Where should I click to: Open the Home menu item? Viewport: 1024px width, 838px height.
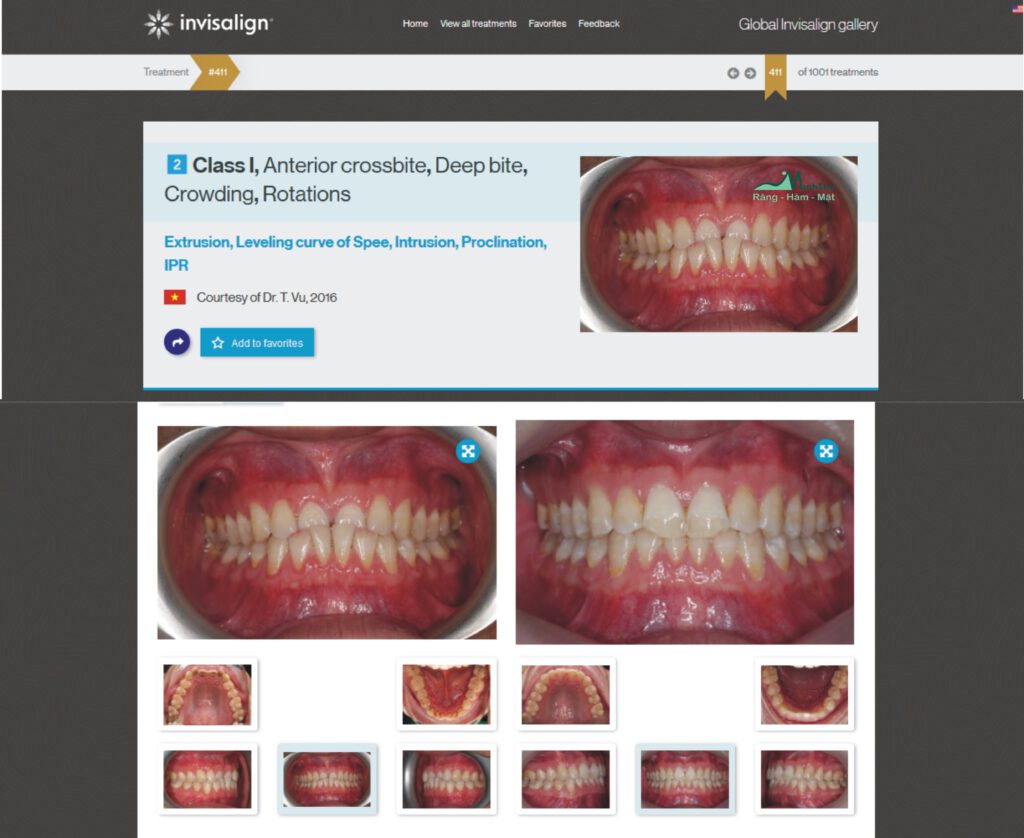pos(415,24)
